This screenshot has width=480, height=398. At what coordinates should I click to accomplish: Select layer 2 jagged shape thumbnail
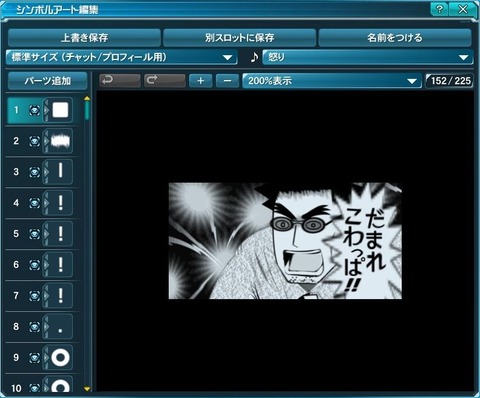click(60, 141)
